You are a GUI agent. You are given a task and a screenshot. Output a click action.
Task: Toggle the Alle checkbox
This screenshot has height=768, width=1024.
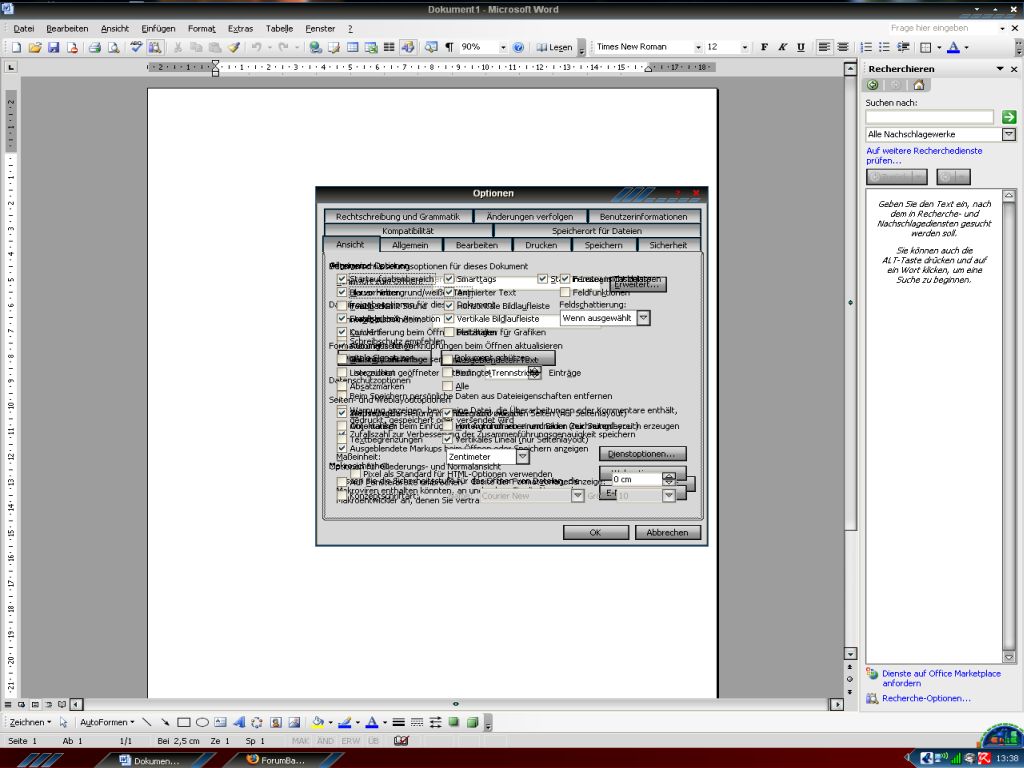(448, 386)
